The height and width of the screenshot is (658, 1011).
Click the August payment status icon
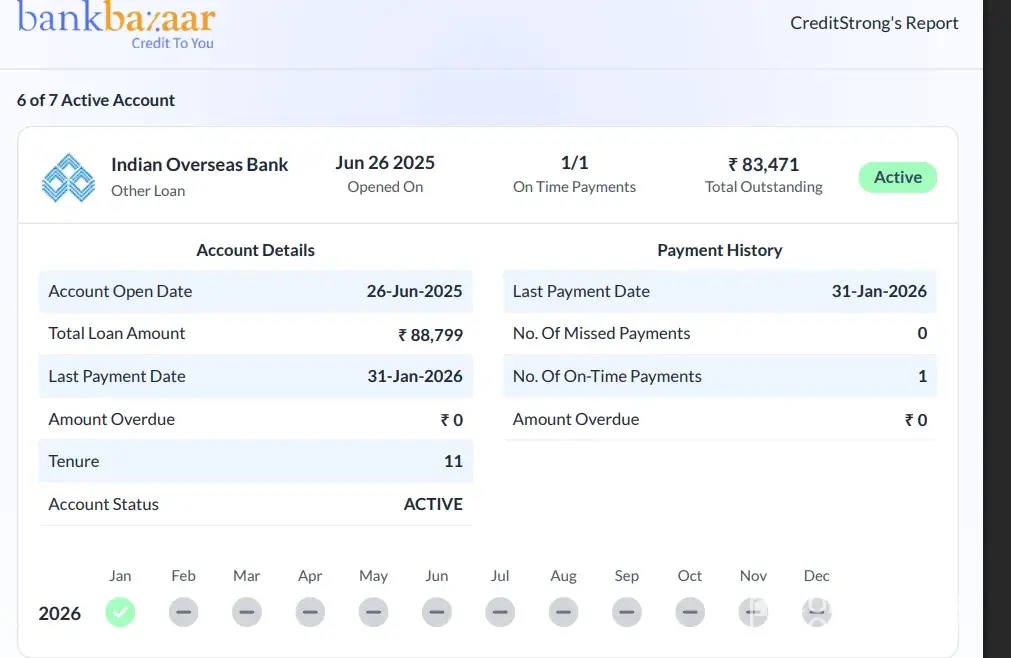coord(564,612)
